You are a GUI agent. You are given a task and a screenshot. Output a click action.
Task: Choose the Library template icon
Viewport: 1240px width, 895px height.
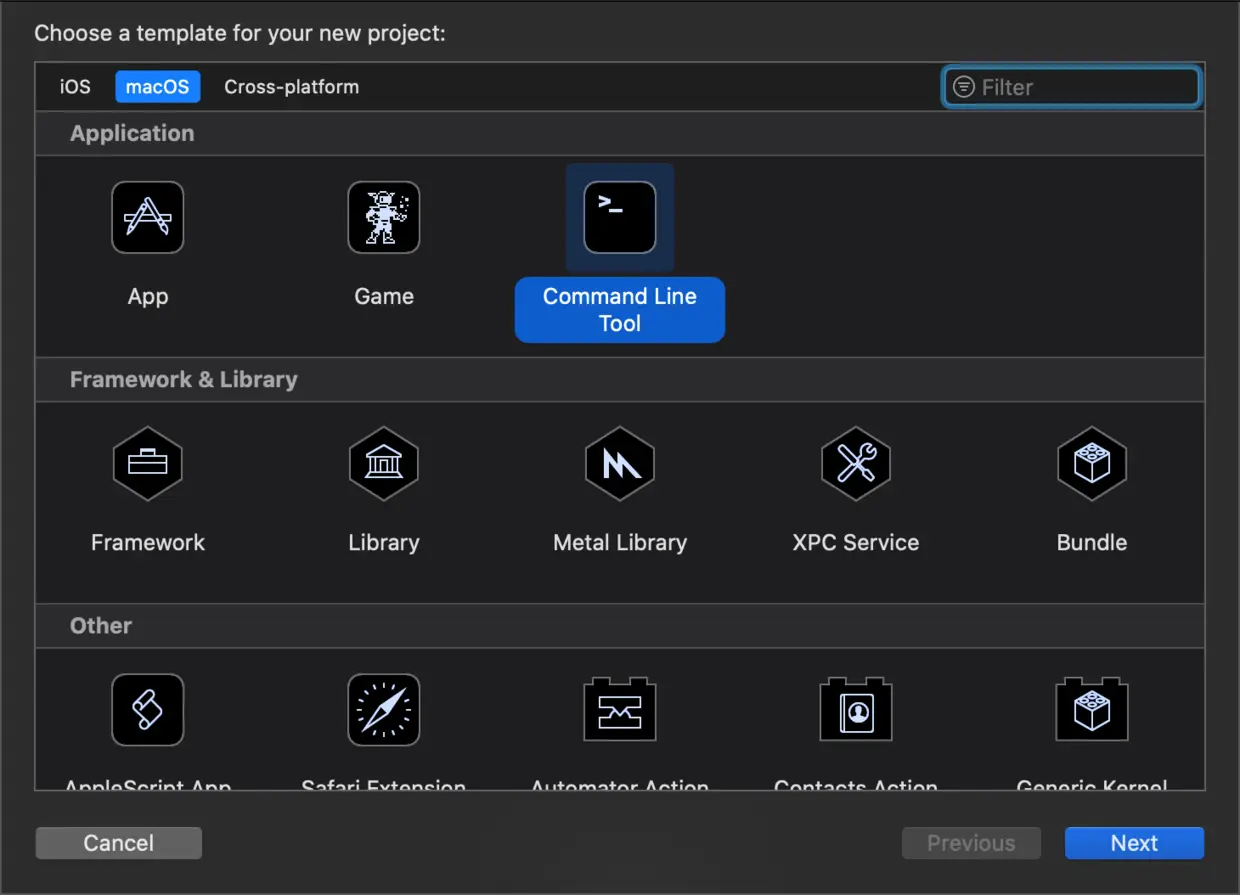[x=383, y=463]
